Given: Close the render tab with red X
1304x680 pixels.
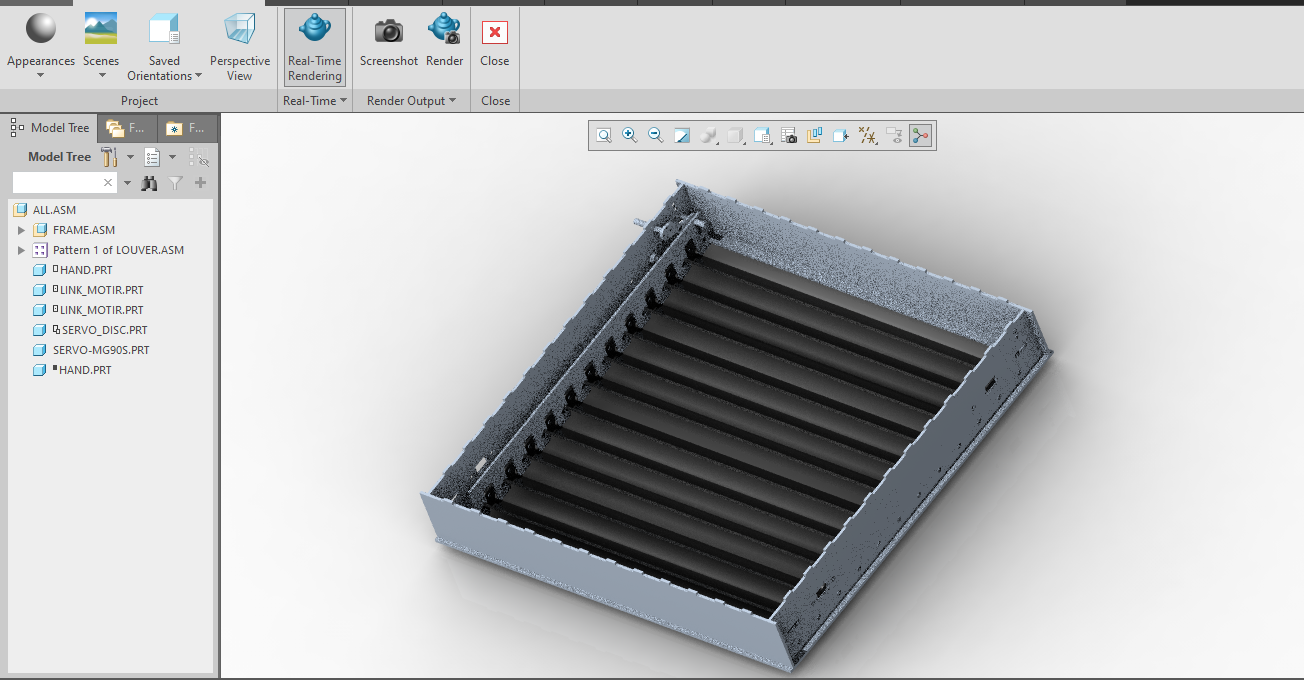Looking at the screenshot, I should tap(494, 32).
